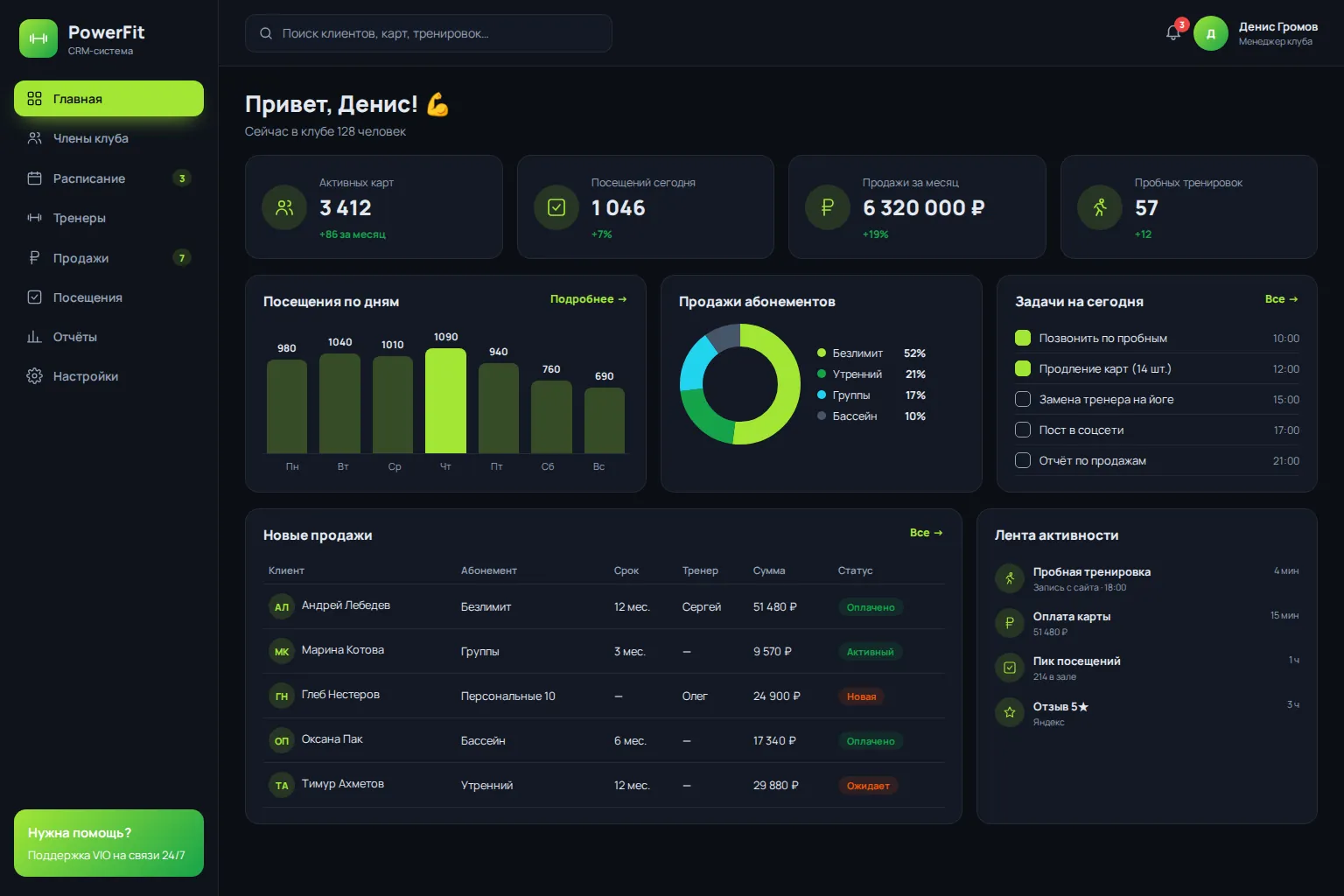Image resolution: width=1344 pixels, height=896 pixels.
Task: Click the Оплата карты activity icon
Action: click(x=1010, y=623)
